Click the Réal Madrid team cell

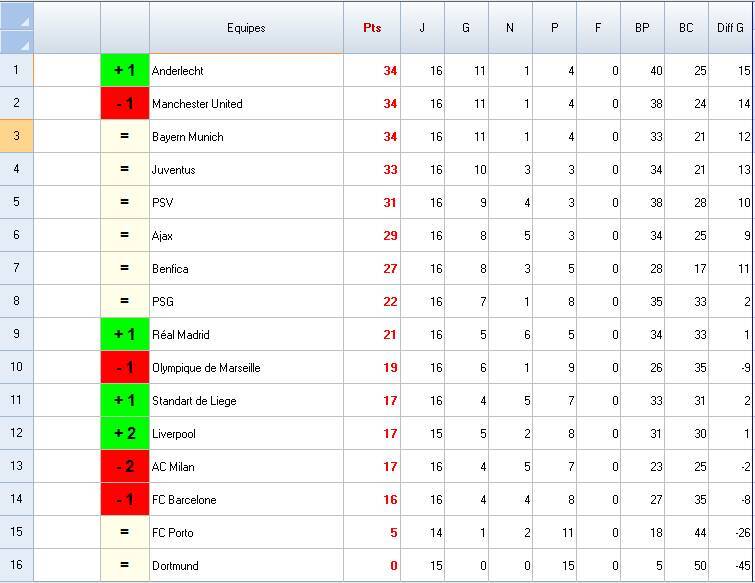246,335
